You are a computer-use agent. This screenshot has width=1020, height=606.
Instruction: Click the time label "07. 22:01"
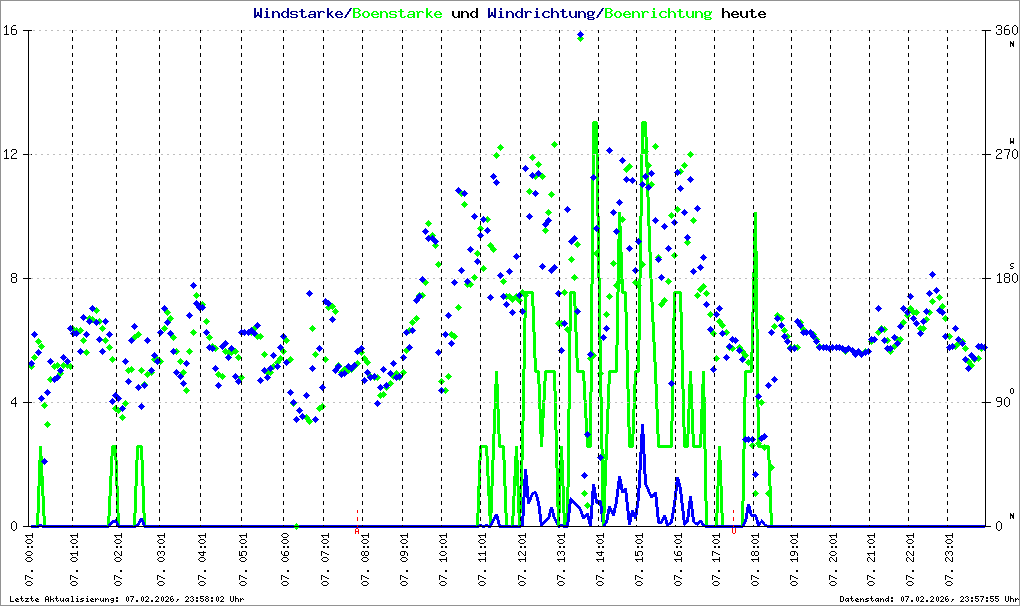tap(909, 560)
